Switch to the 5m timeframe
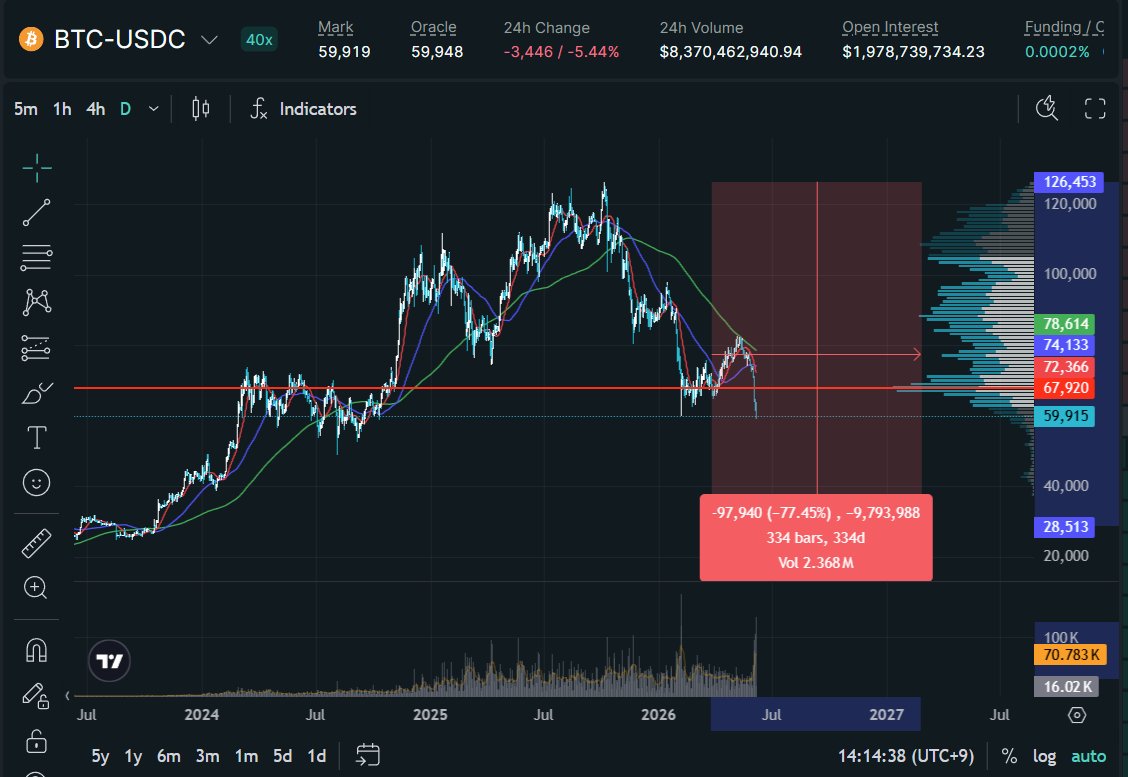The height and width of the screenshot is (777, 1128). point(26,109)
